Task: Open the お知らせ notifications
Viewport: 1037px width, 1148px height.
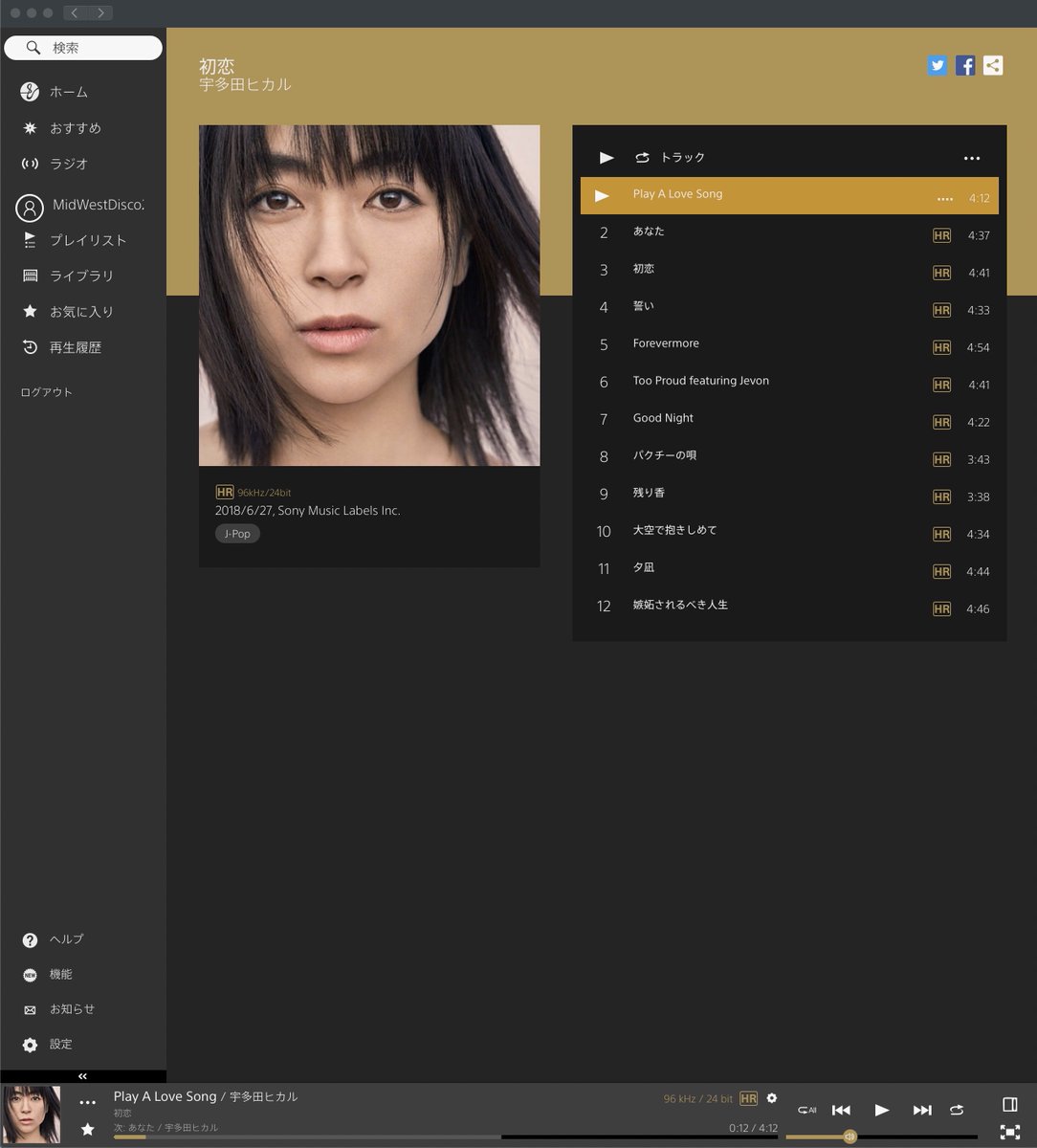Action: click(59, 1009)
